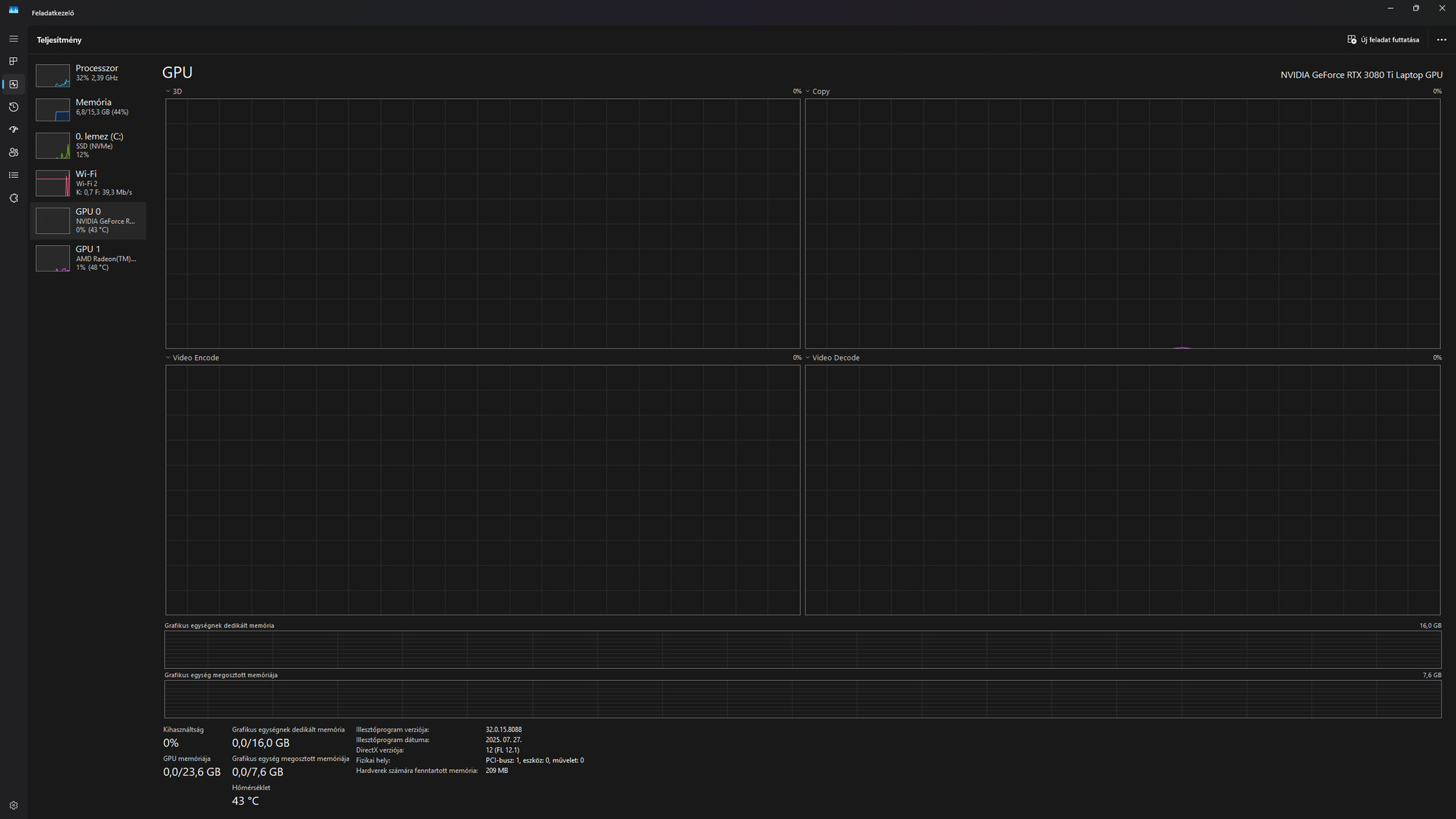Open the three-dot more options menu
This screenshot has width=1456, height=819.
[1441, 40]
